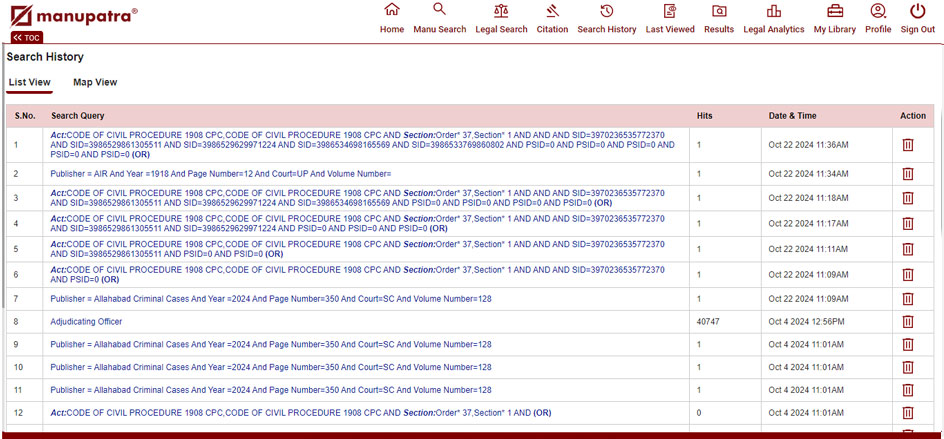Image resolution: width=944 pixels, height=439 pixels.
Task: Open the Adjudicating Officer search query
Action: [x=86, y=322]
